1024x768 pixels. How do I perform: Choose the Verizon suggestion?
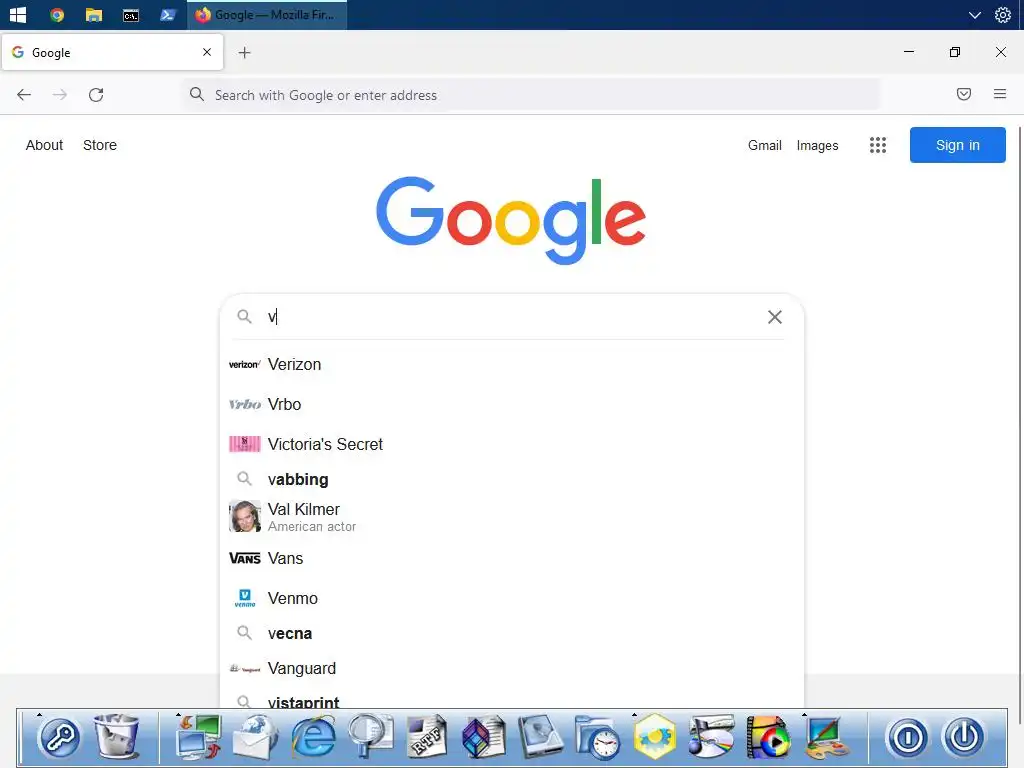click(x=512, y=364)
